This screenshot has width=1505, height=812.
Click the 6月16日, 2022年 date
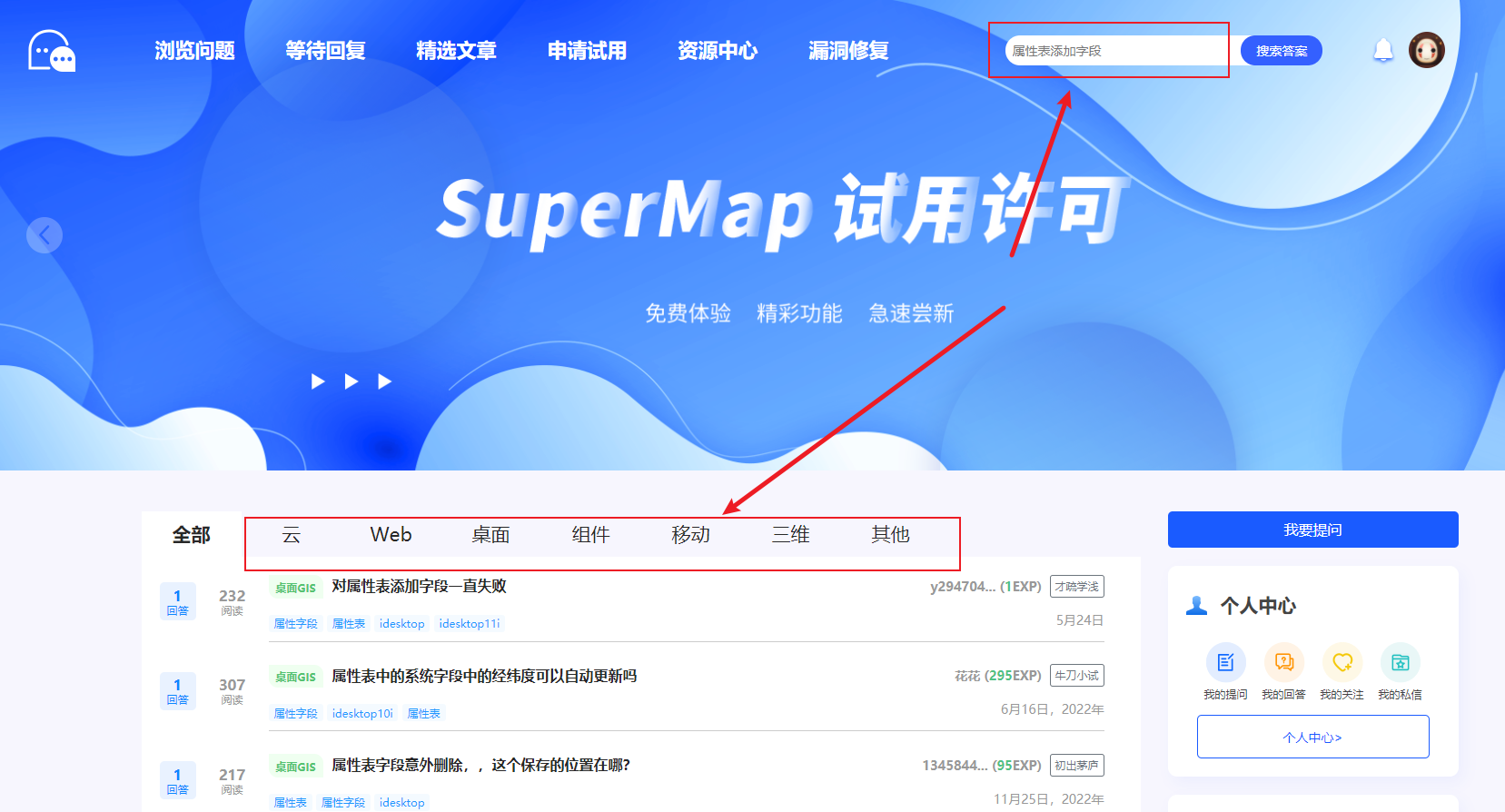pos(1053,709)
